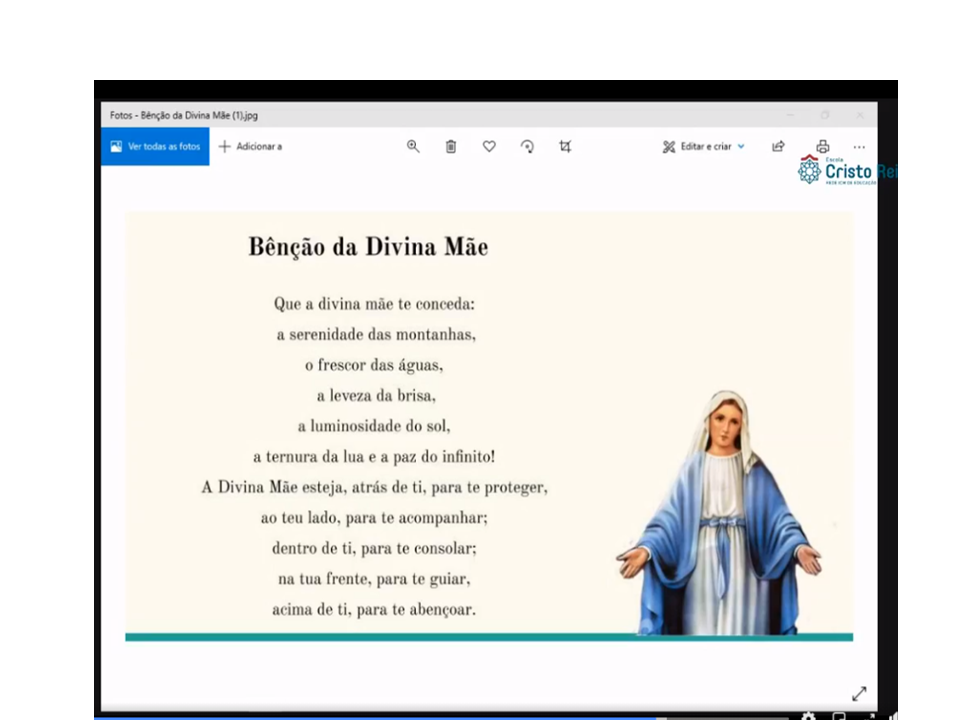Open the "Adicionar a" option
The width and height of the screenshot is (960, 720).
coord(250,146)
